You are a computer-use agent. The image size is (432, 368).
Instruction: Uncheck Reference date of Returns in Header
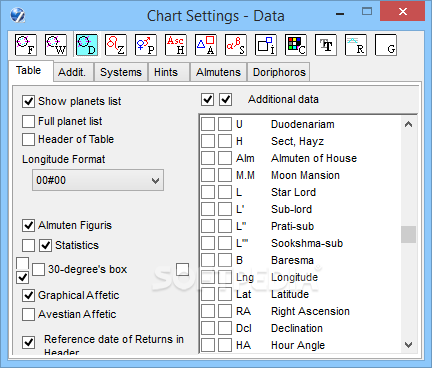click(x=28, y=342)
